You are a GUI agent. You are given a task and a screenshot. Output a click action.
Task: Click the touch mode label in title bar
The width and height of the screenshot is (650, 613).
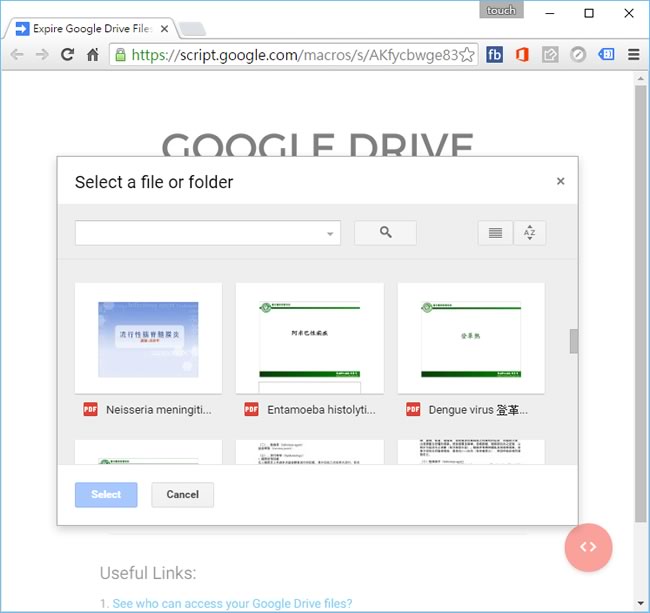coord(501,10)
